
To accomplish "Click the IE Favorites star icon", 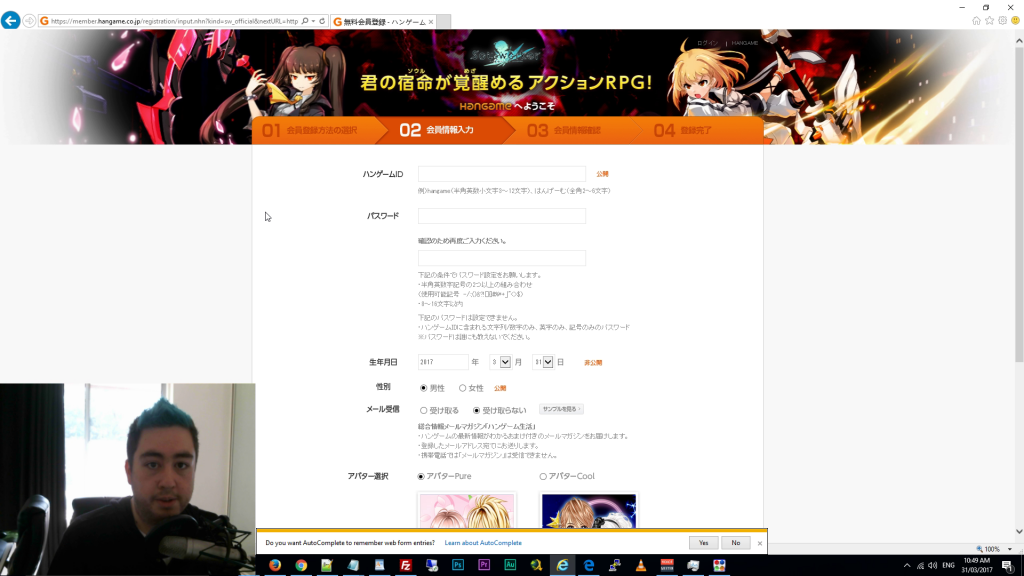I will click(x=989, y=21).
